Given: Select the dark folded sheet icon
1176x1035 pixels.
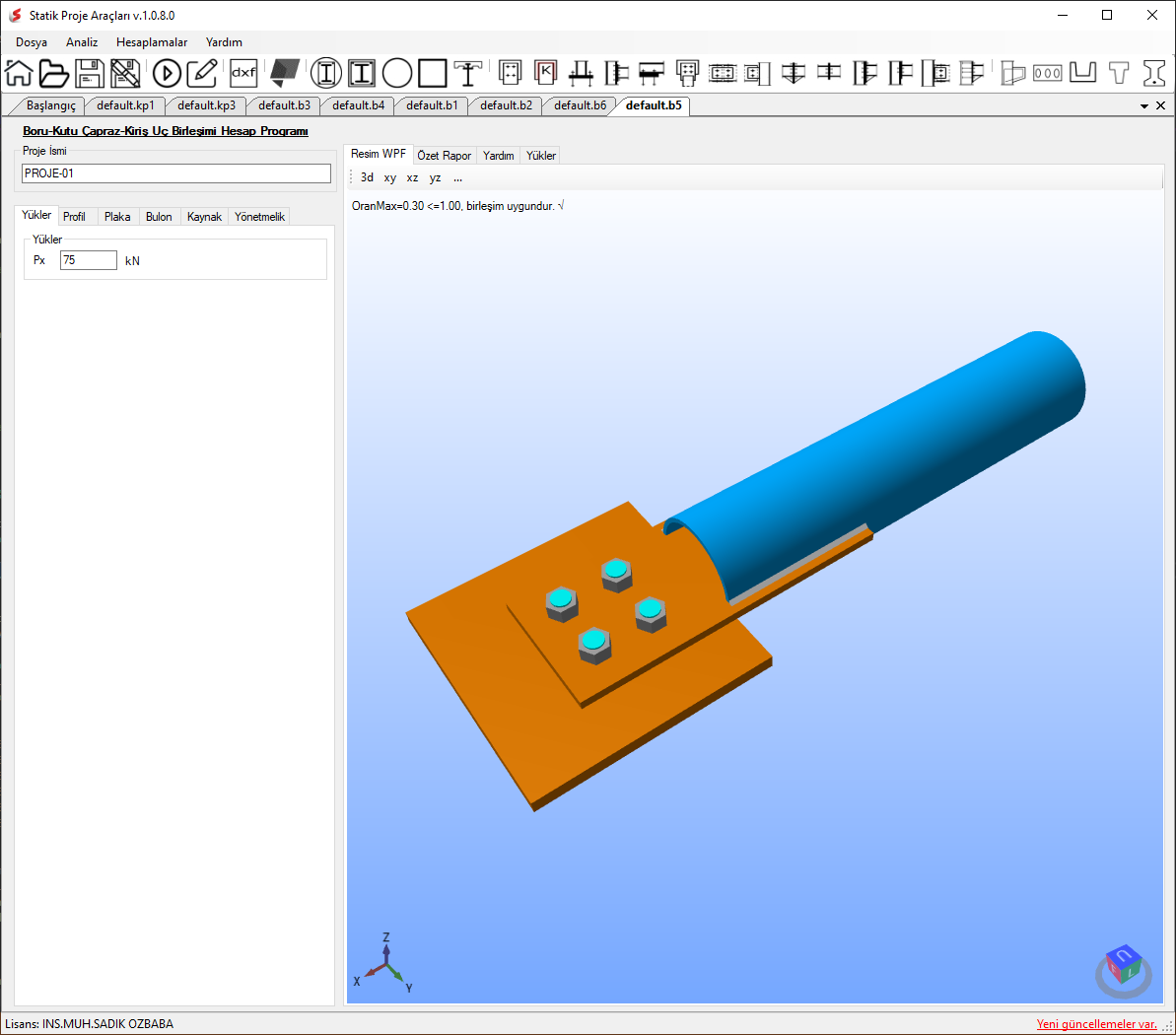Looking at the screenshot, I should click(284, 73).
